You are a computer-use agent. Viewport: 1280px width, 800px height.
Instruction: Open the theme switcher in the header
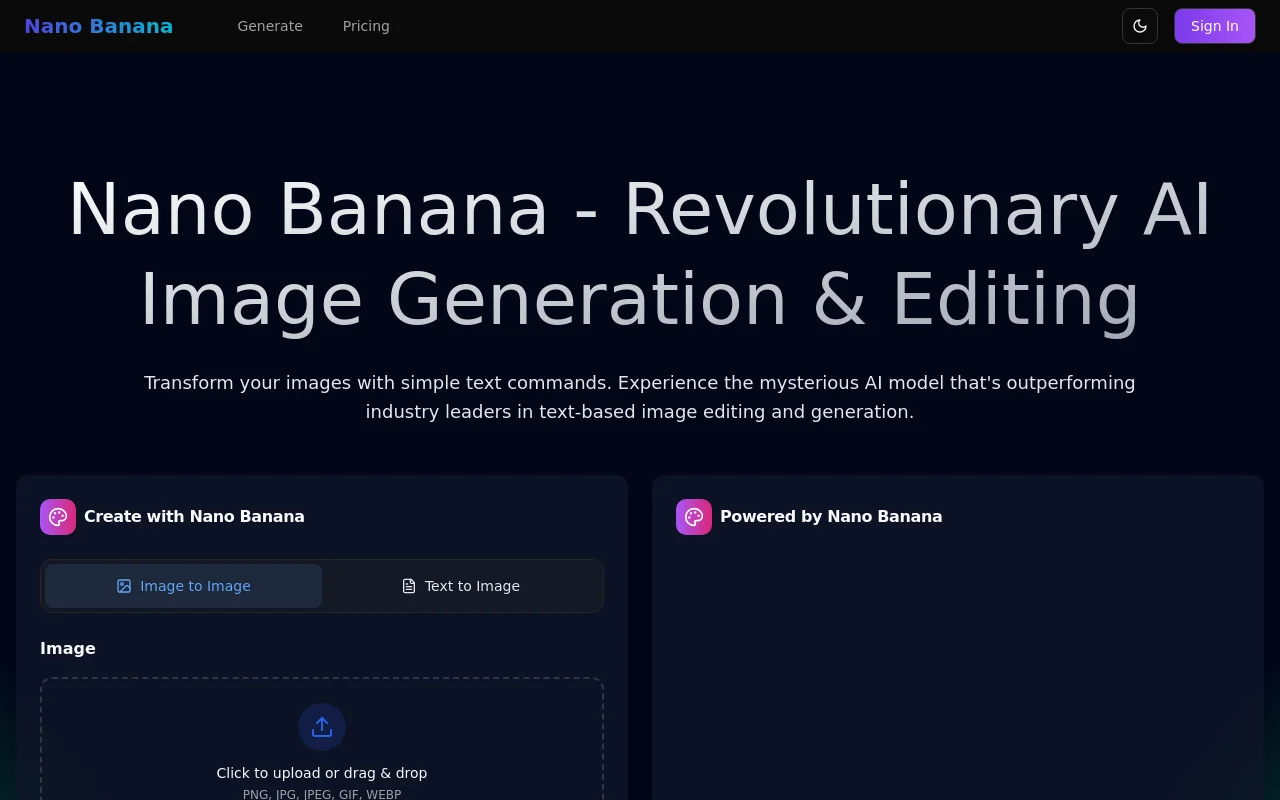pos(1140,26)
